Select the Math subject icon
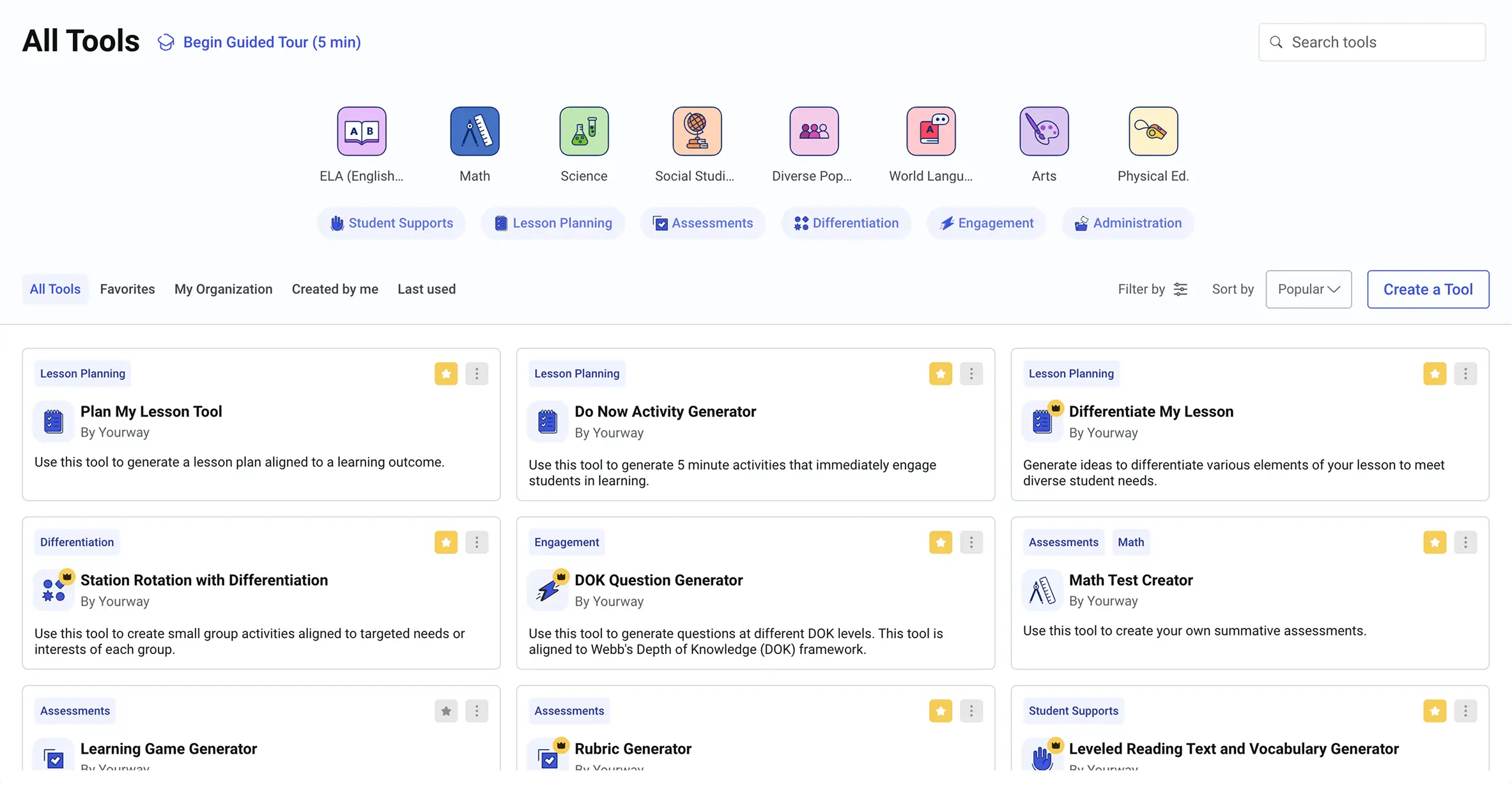The image size is (1512, 785). pyautogui.click(x=474, y=132)
